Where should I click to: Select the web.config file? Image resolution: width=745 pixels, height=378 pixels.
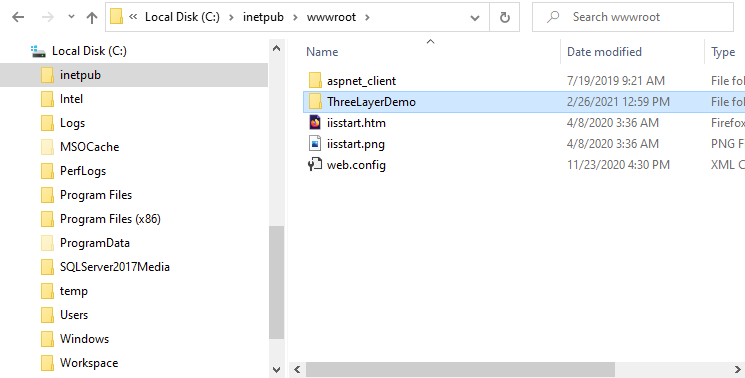click(x=356, y=165)
